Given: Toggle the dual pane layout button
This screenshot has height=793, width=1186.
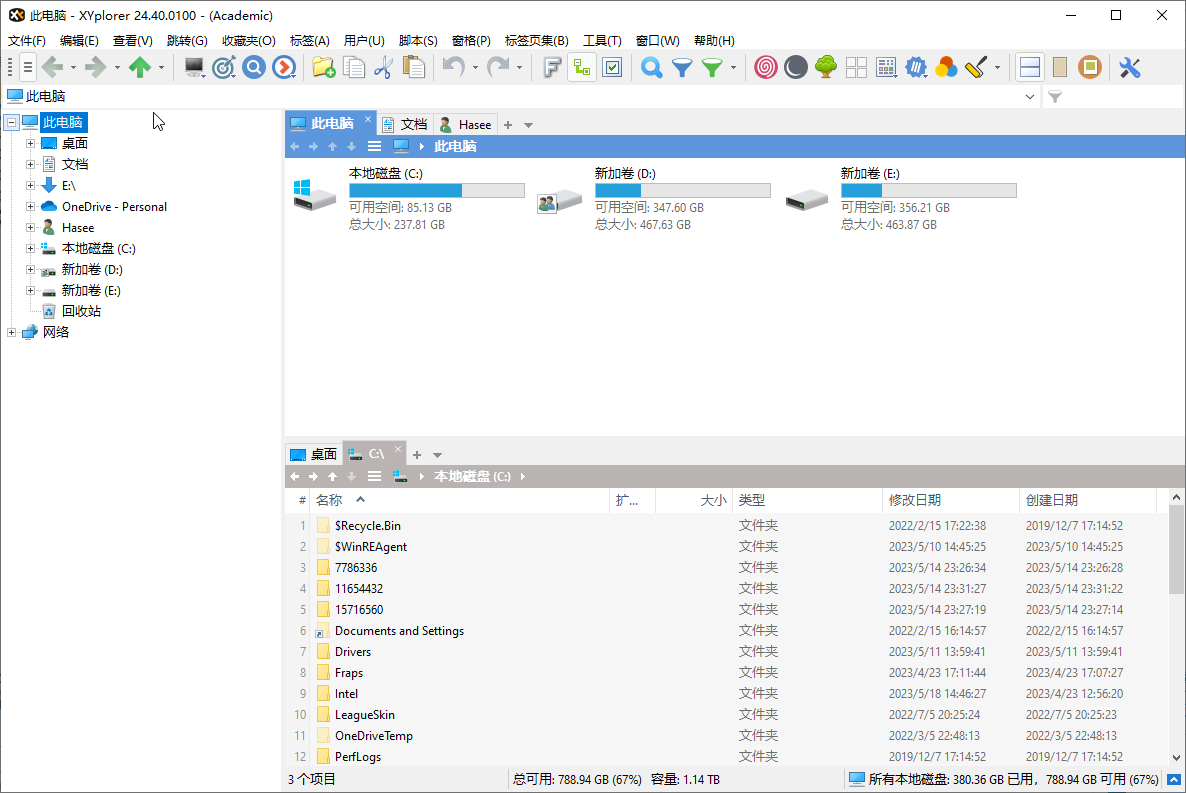Looking at the screenshot, I should point(1029,67).
